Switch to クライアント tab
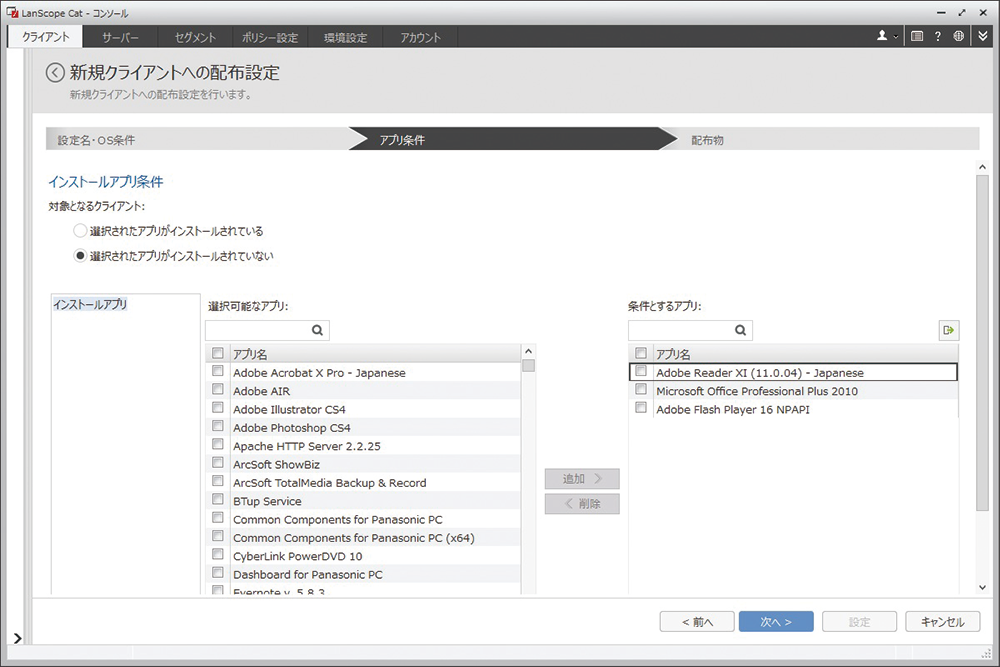 tap(45, 37)
